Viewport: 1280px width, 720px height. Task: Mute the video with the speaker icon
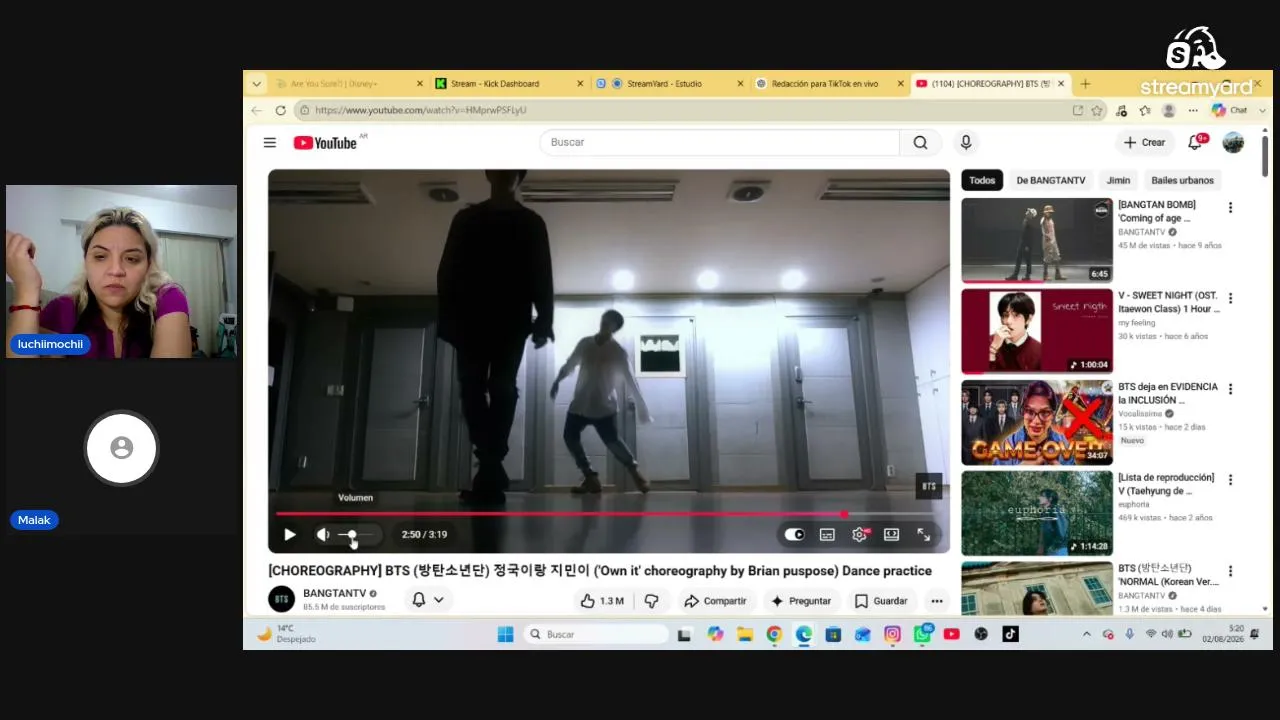[323, 535]
